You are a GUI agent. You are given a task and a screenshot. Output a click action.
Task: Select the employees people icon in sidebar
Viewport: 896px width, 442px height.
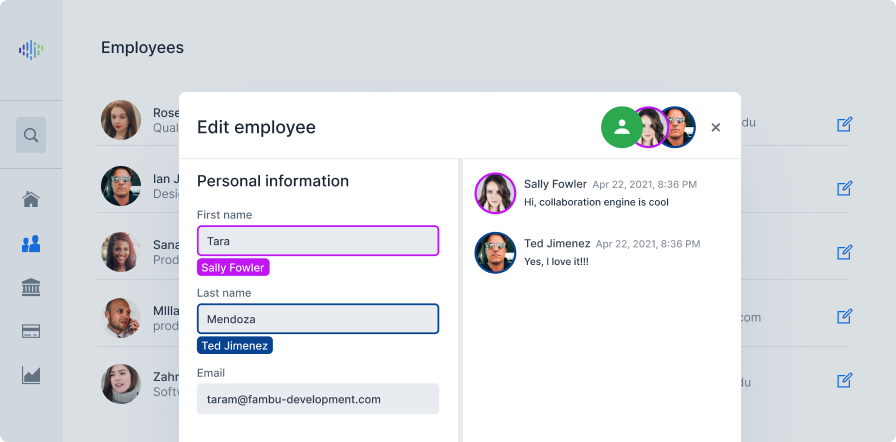coord(31,244)
